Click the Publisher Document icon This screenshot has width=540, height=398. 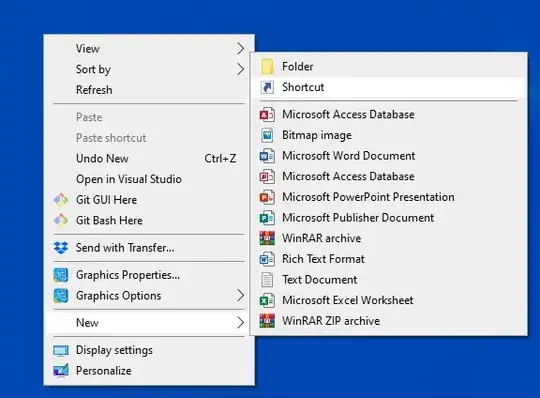click(x=267, y=218)
